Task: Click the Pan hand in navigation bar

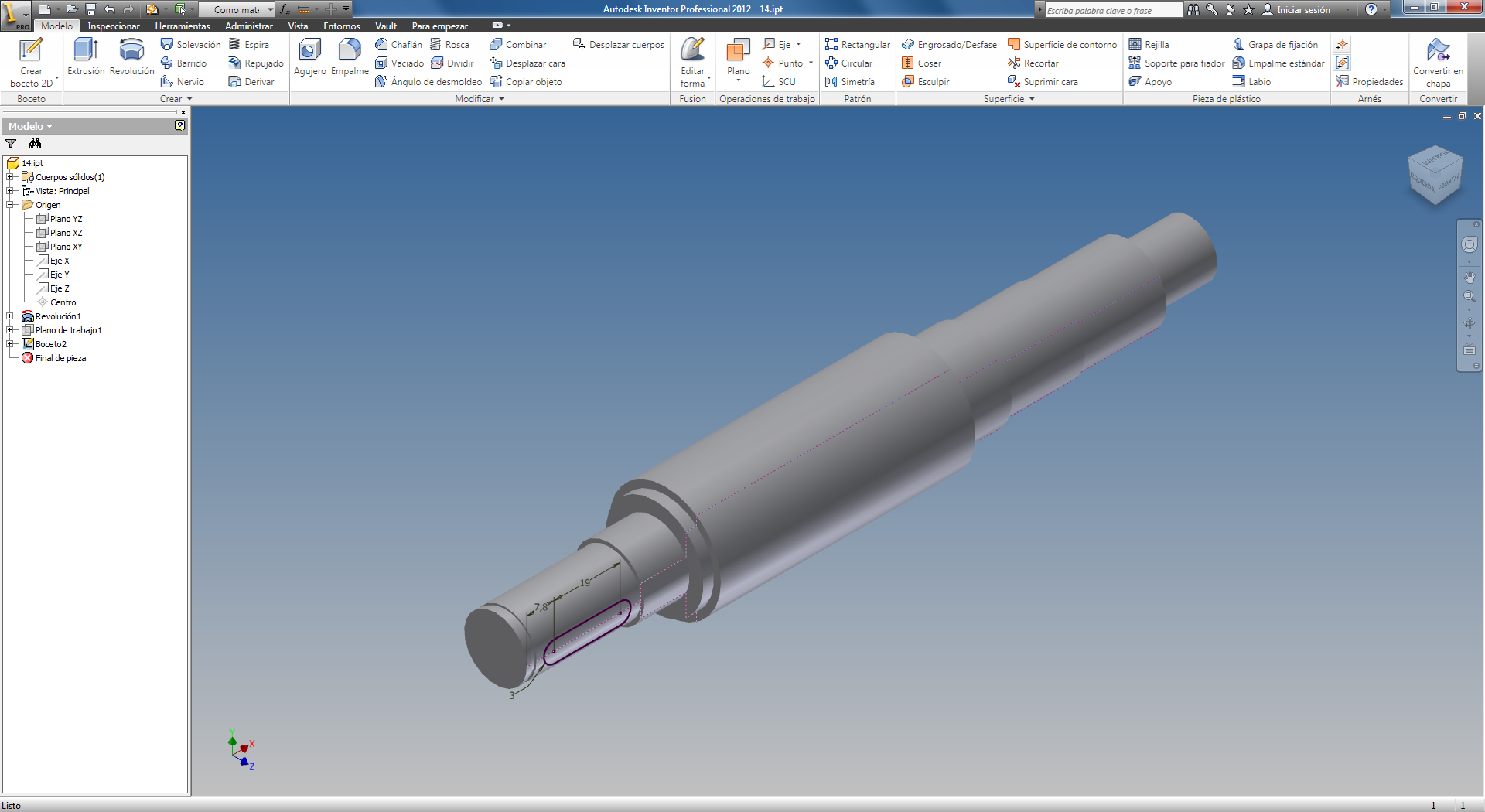Action: 1470,277
